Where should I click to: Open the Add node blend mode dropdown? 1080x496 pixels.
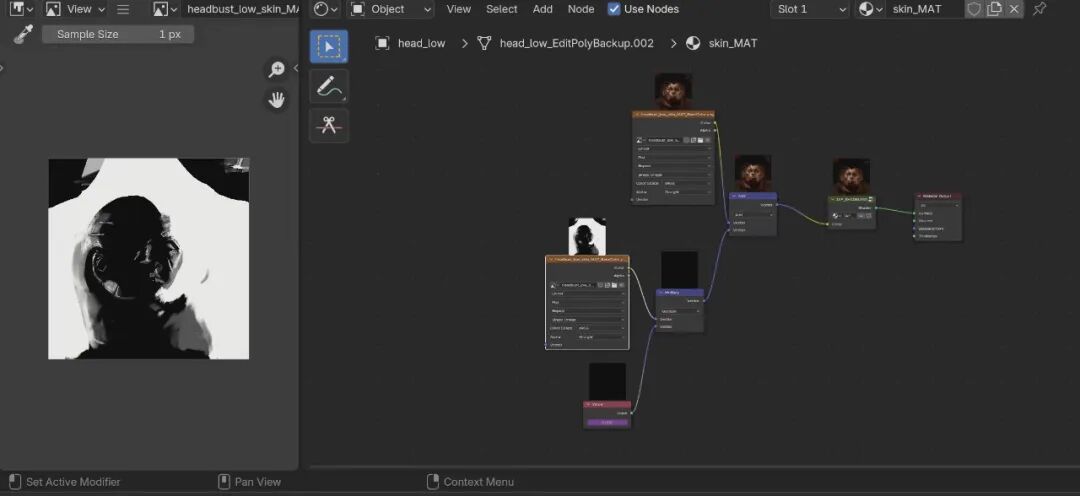click(753, 214)
